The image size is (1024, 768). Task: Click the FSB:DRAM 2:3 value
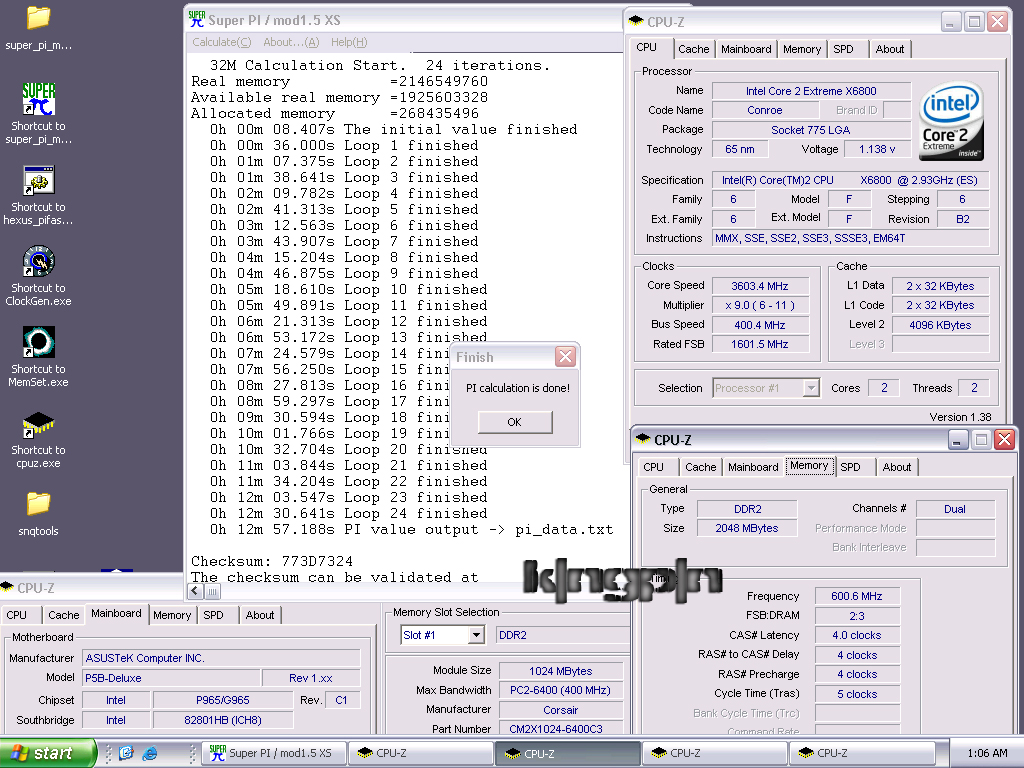857,615
